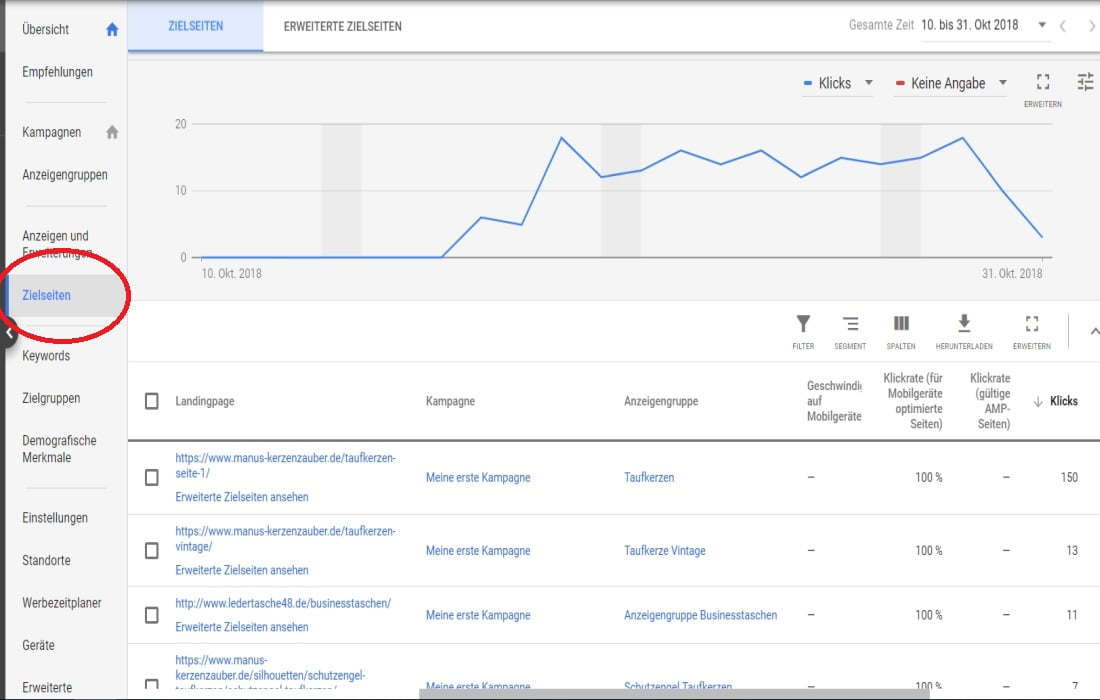
Task: Click the Landingpage column header
Action: point(205,401)
